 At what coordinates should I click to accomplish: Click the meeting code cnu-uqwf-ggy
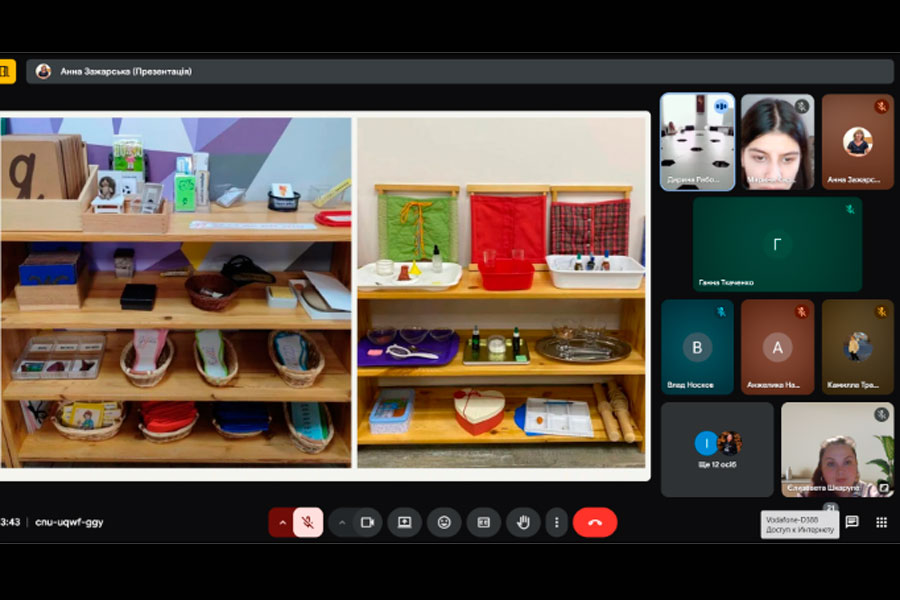(69, 522)
